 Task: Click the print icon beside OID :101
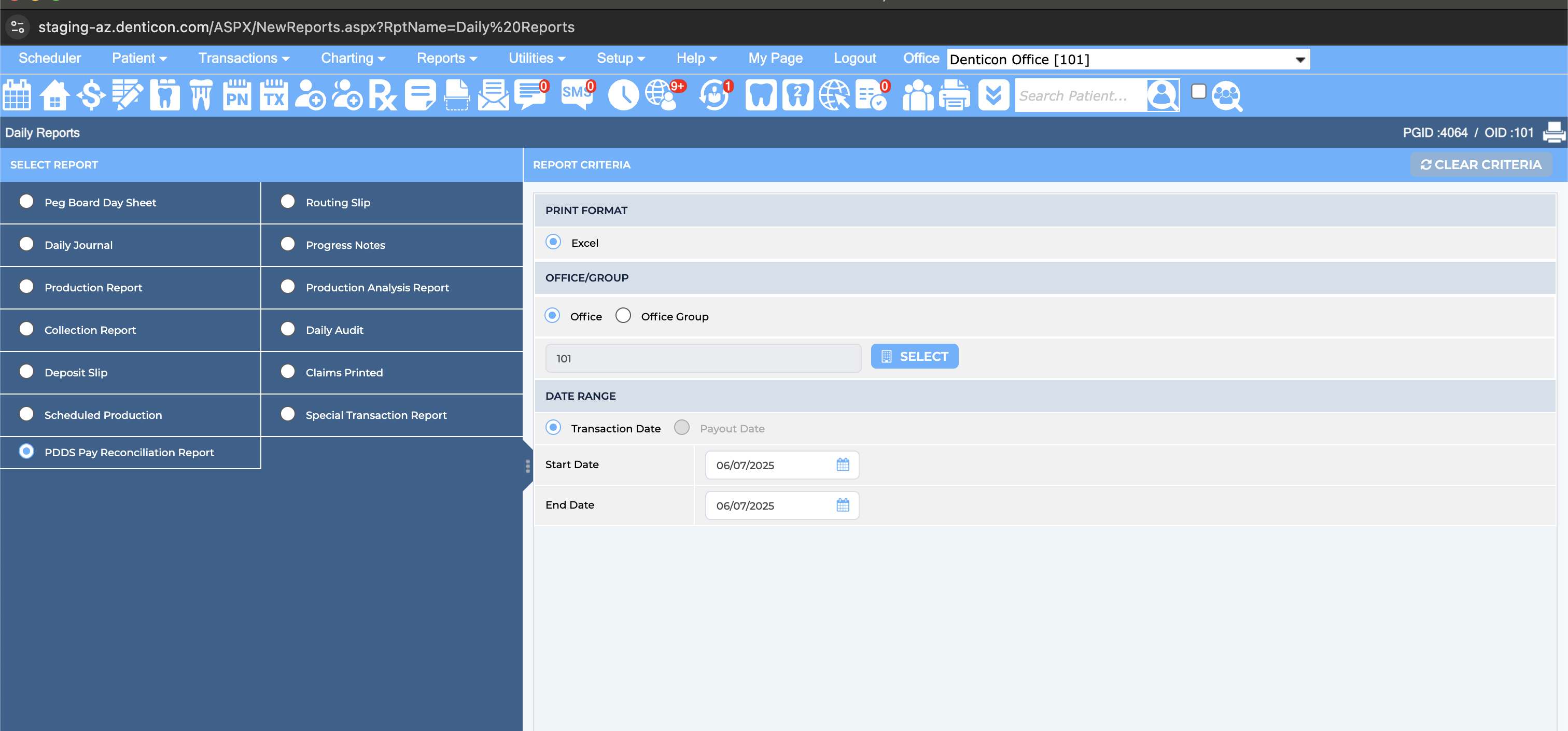pos(1554,132)
